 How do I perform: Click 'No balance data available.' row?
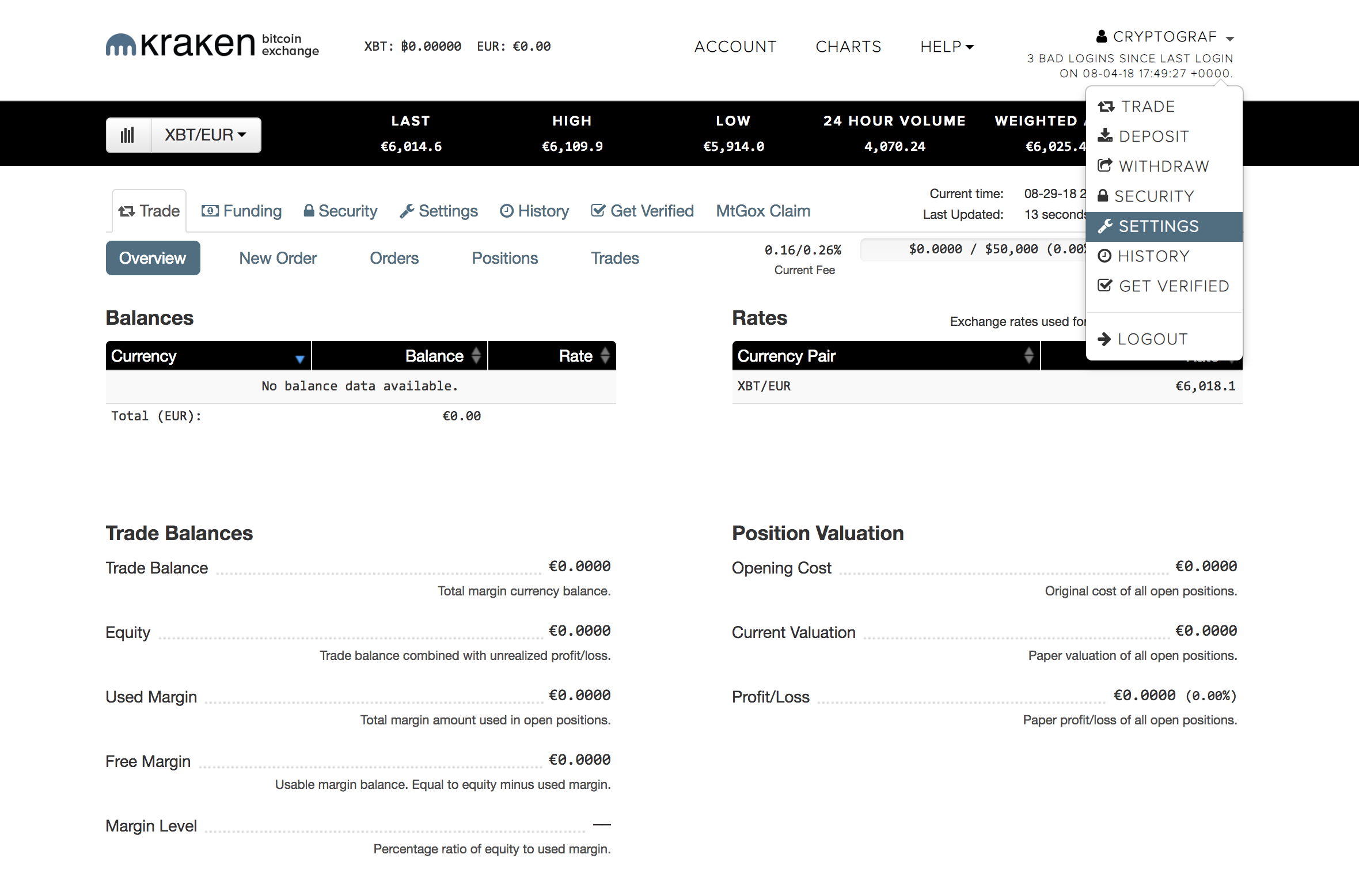tap(360, 386)
